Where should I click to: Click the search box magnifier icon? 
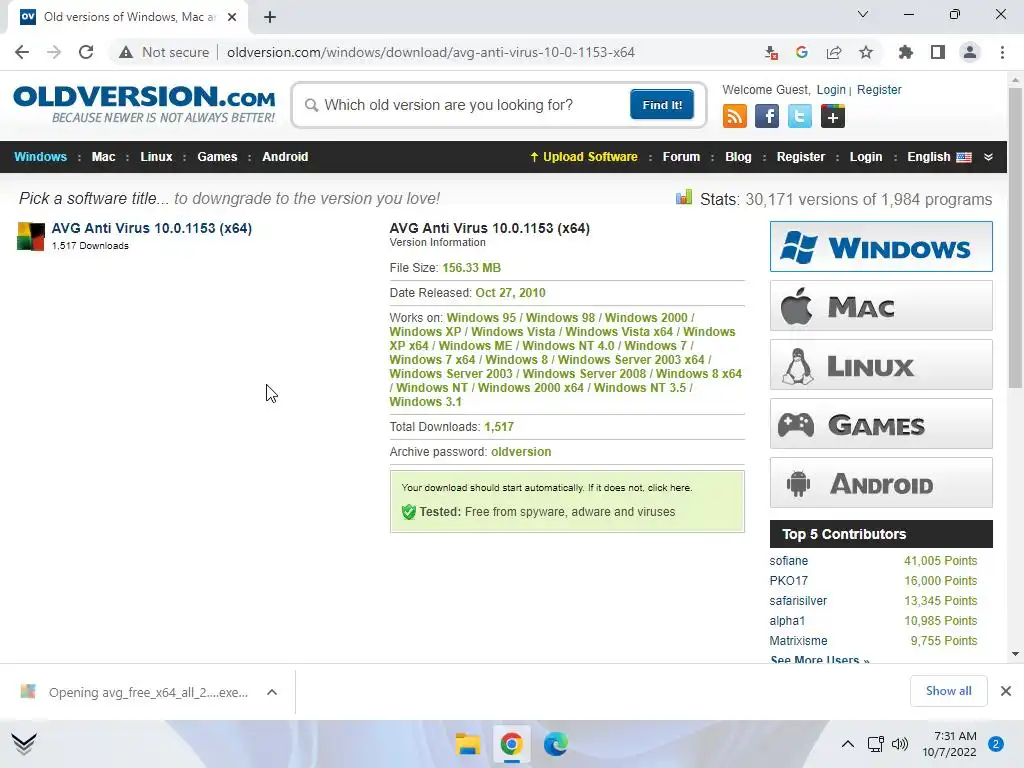pos(312,105)
